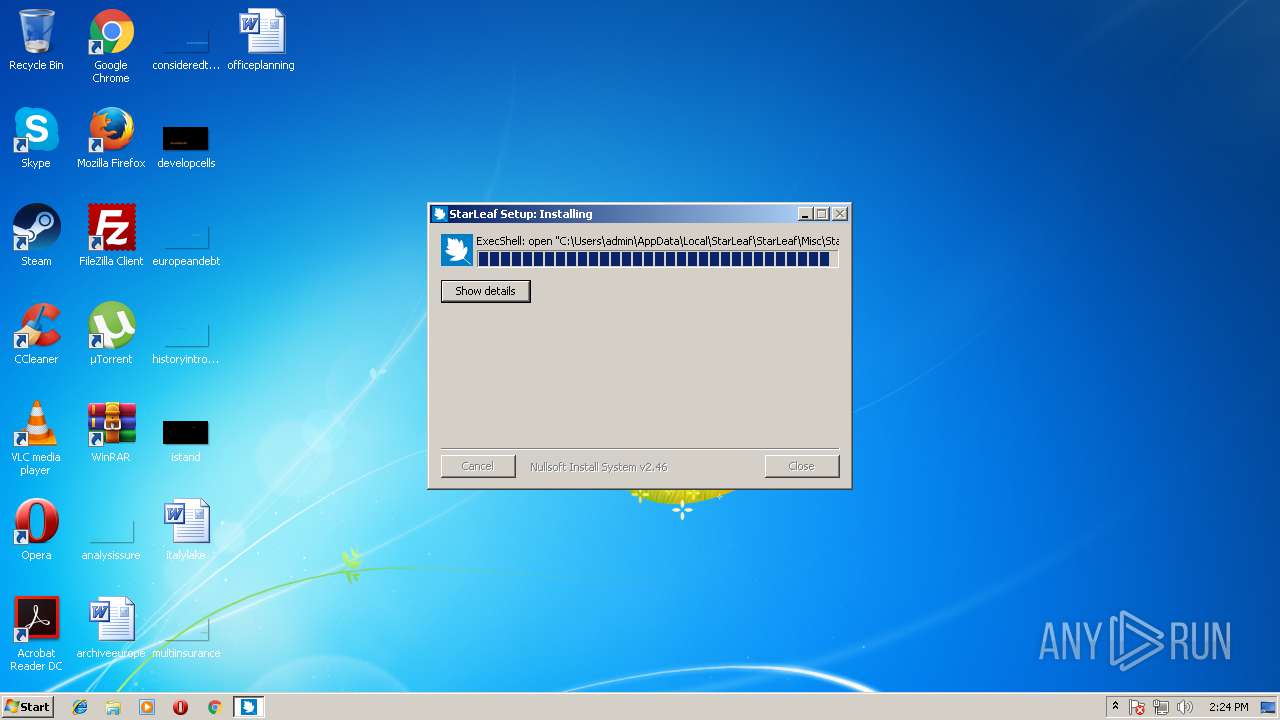
Task: Open VLC media player shortcut
Action: 36,438
